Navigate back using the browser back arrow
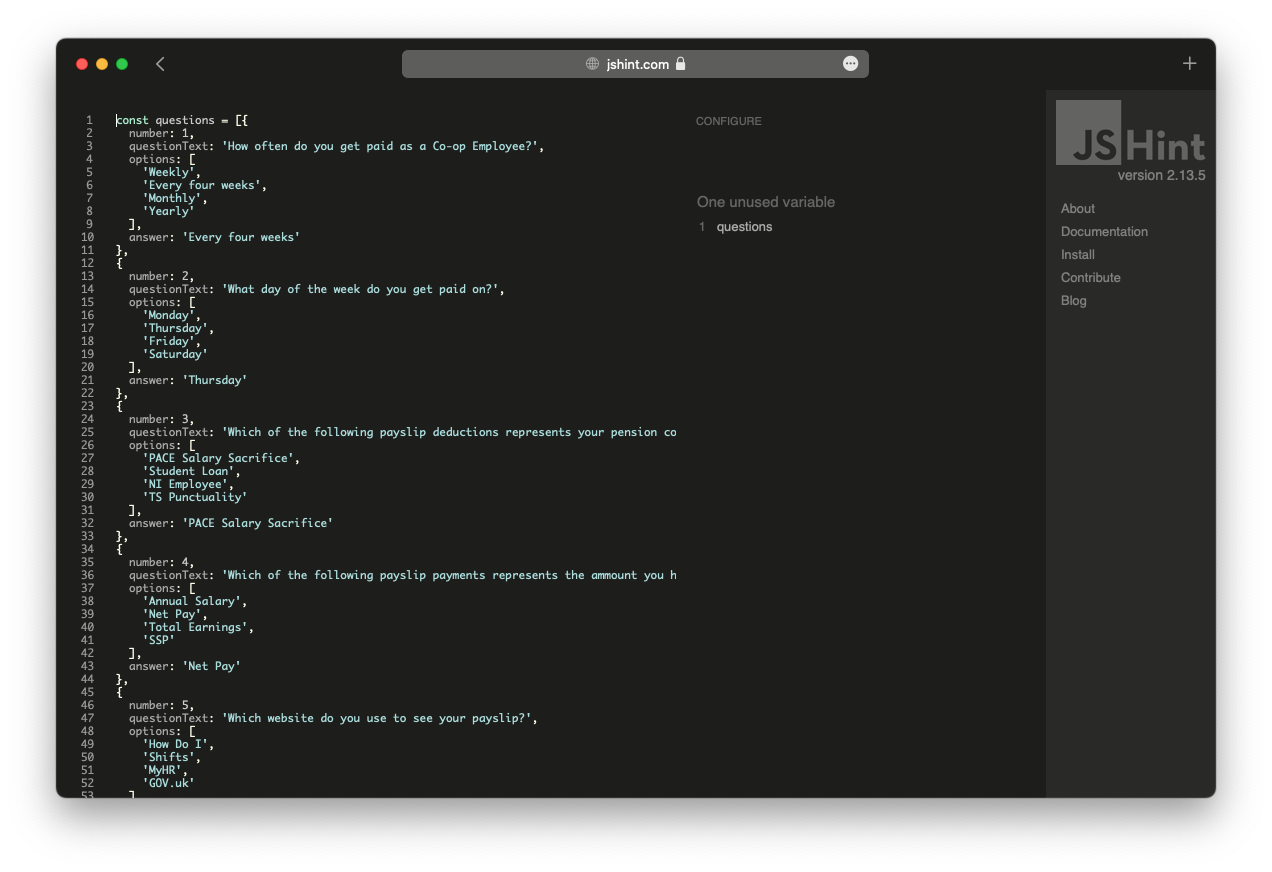This screenshot has width=1272, height=872. pyautogui.click(x=160, y=63)
